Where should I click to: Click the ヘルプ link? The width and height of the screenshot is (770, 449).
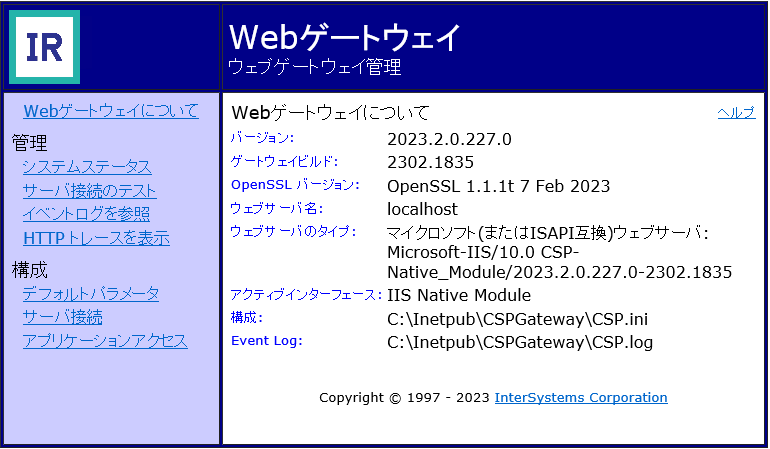736,113
